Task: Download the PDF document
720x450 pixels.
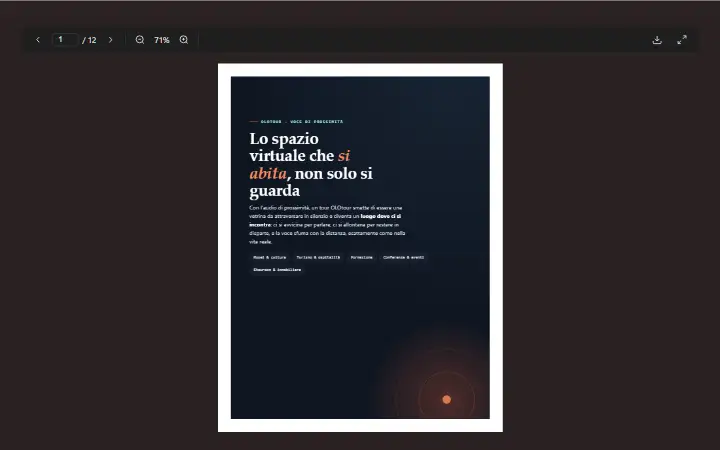Action: [657, 40]
